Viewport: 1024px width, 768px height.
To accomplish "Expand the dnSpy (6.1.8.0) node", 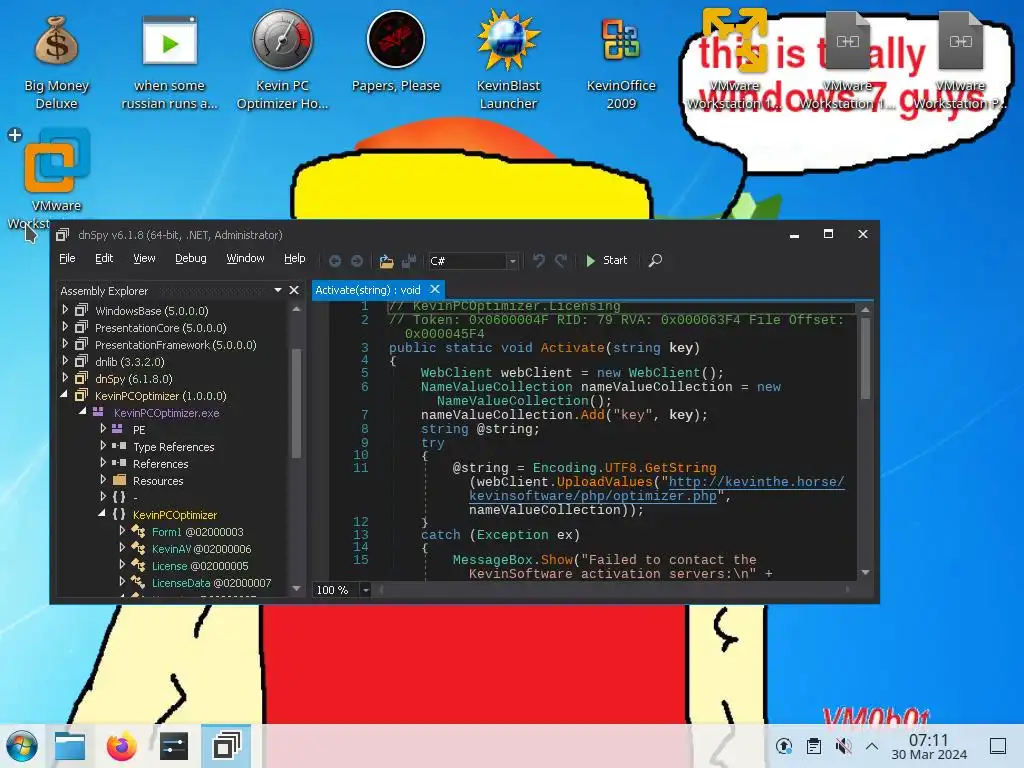I will (x=65, y=377).
